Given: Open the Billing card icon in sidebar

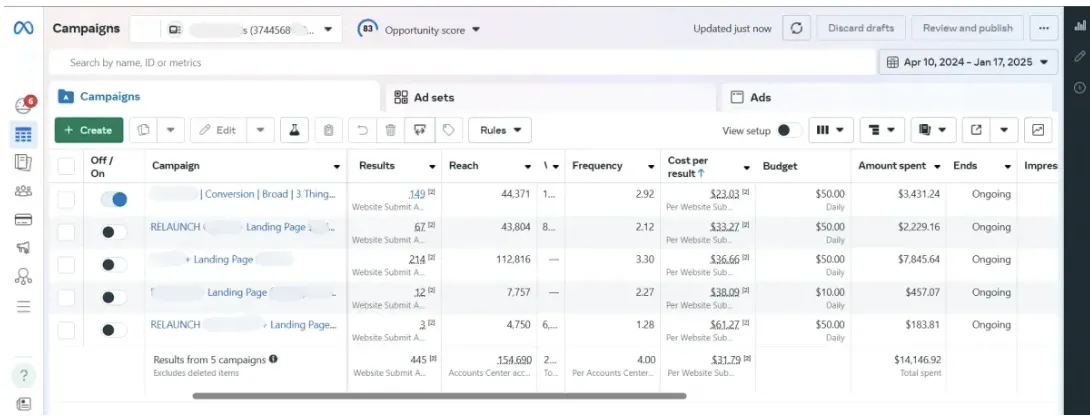Looking at the screenshot, I should (24, 220).
